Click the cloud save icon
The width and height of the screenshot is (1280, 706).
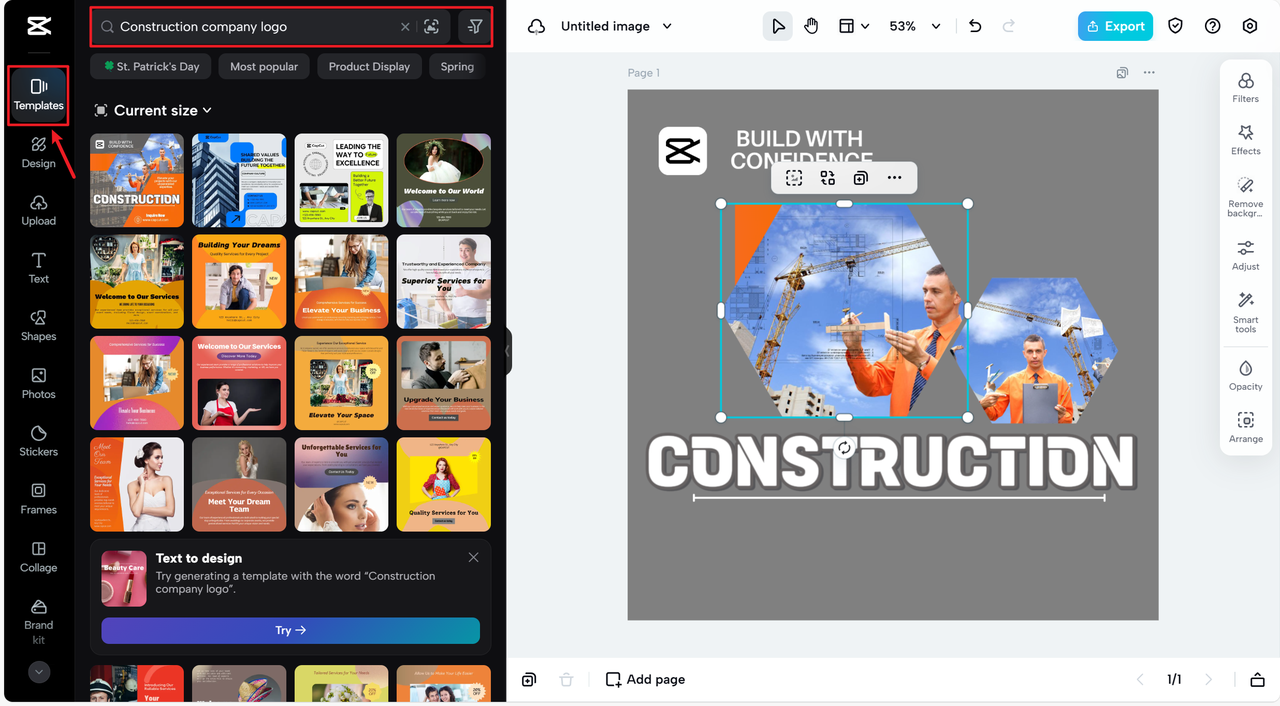[536, 27]
